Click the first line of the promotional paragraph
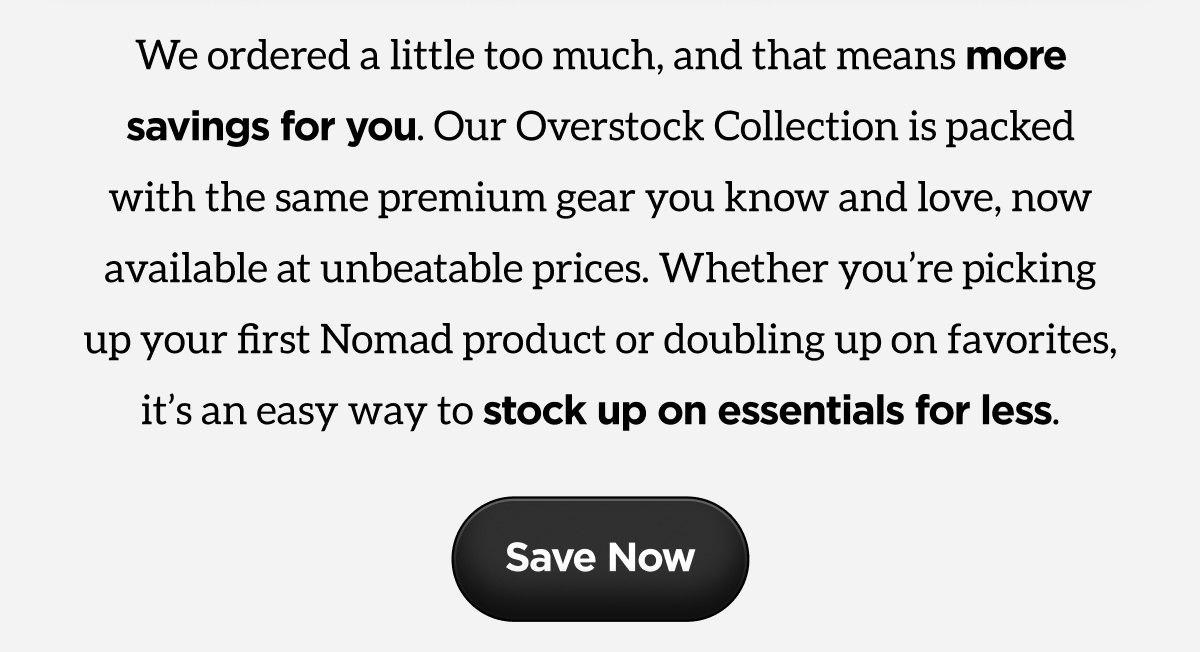The image size is (1200, 652). tap(600, 56)
